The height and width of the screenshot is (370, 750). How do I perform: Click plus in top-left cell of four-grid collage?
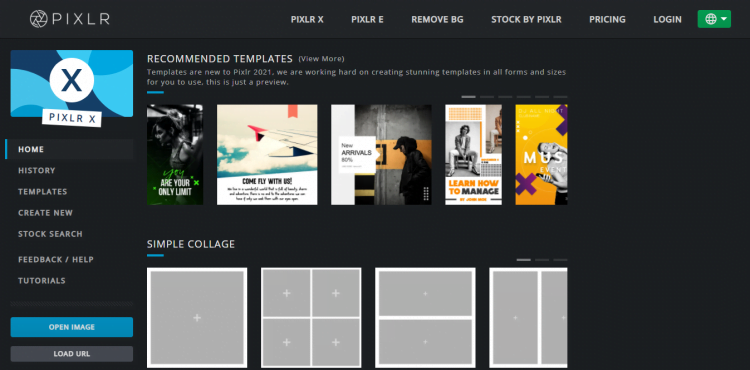click(x=287, y=293)
